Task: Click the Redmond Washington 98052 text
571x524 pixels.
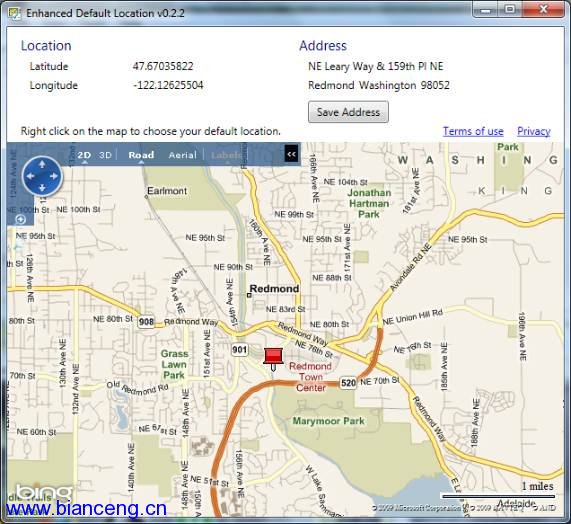Action: (x=379, y=85)
